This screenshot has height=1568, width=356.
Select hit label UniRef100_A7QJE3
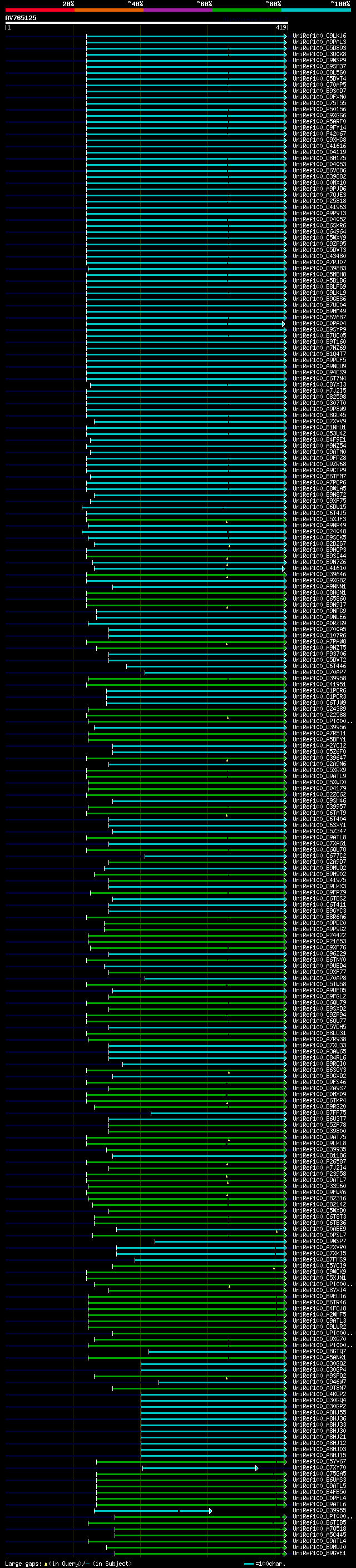(x=319, y=195)
